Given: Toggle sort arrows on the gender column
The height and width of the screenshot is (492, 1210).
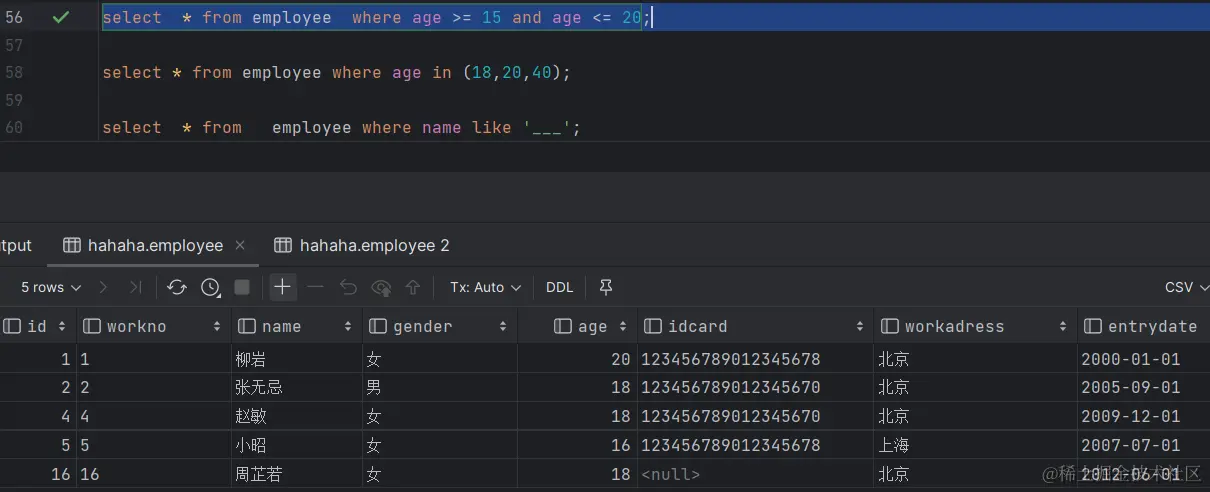Looking at the screenshot, I should pos(502,326).
